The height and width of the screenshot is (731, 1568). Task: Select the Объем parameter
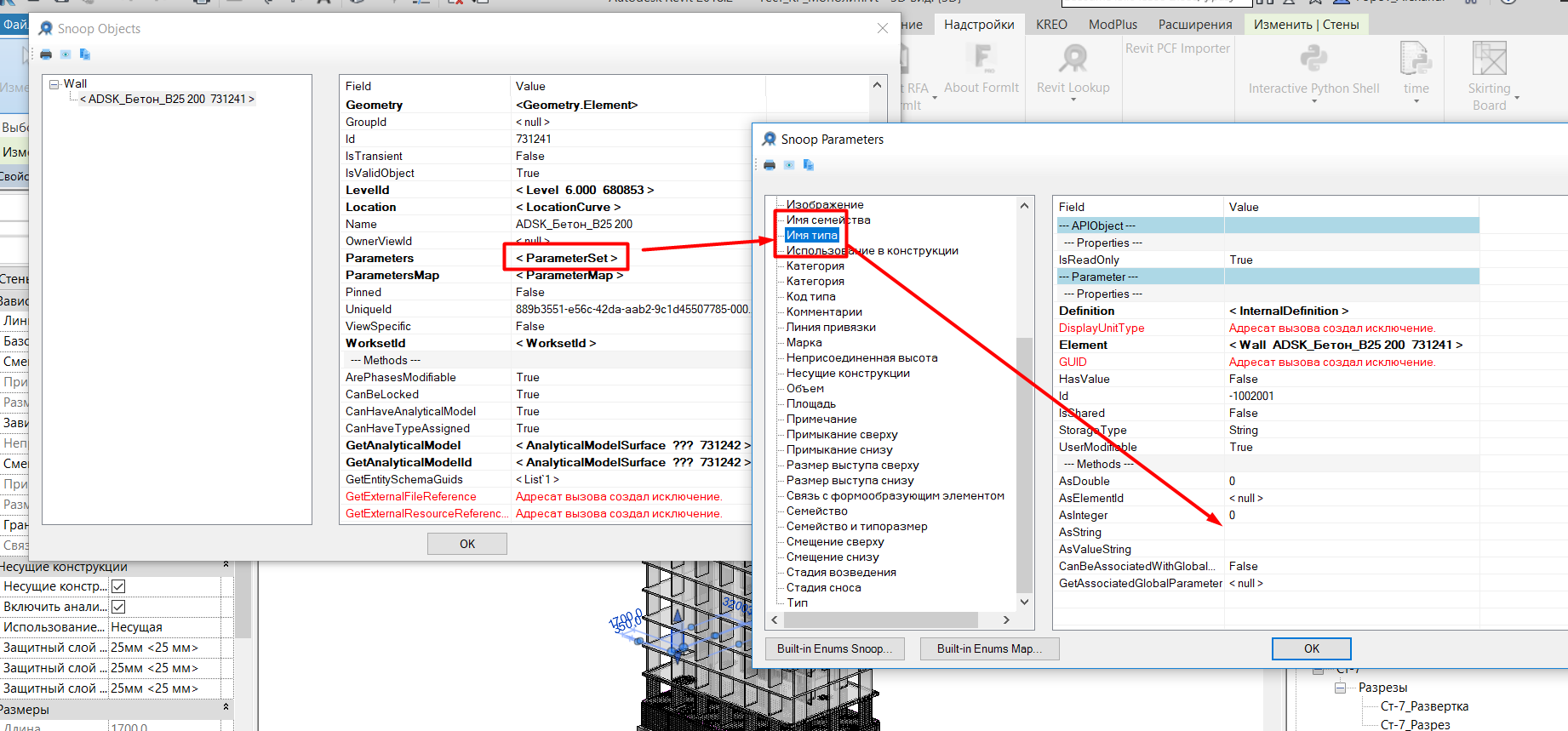tap(804, 388)
